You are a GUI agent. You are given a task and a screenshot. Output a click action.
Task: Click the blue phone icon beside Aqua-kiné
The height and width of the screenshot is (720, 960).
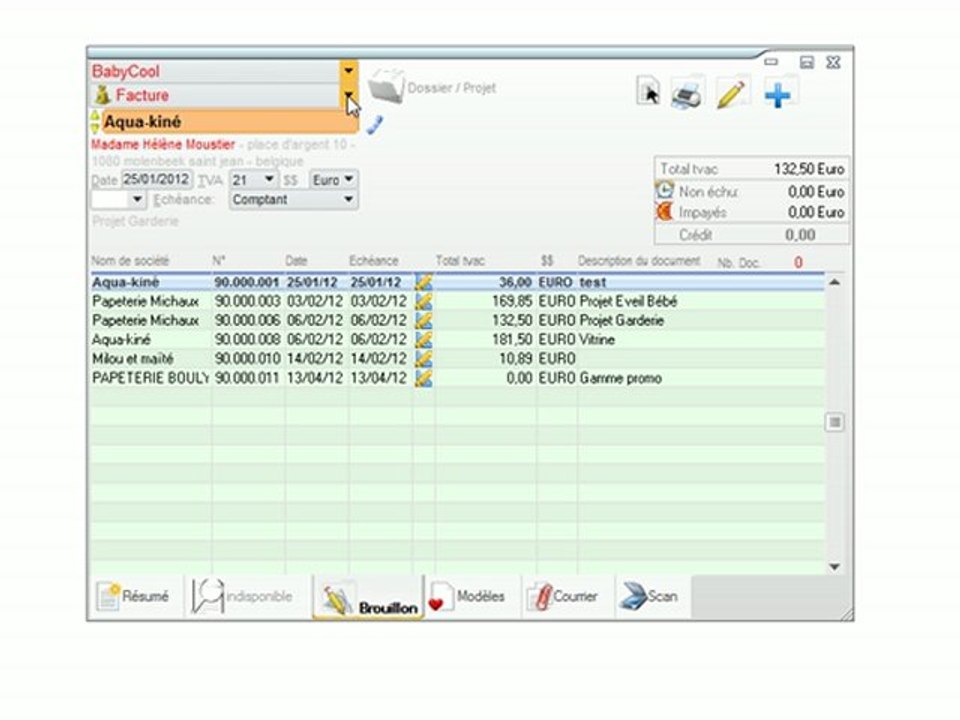[x=374, y=125]
